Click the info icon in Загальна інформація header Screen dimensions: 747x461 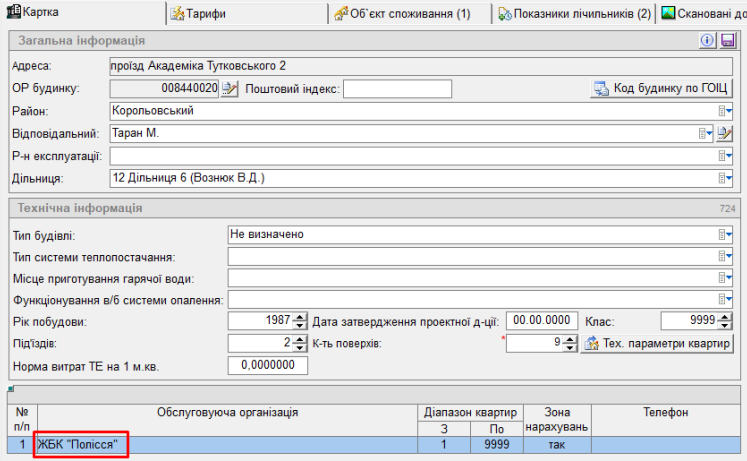[x=707, y=41]
